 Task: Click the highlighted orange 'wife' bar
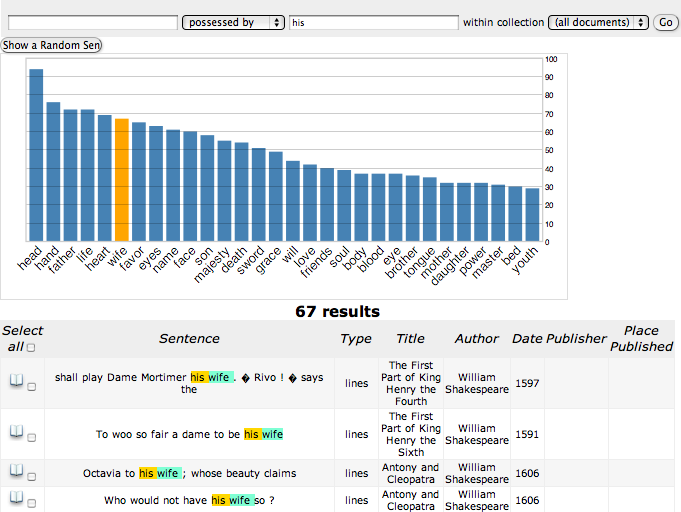click(122, 180)
